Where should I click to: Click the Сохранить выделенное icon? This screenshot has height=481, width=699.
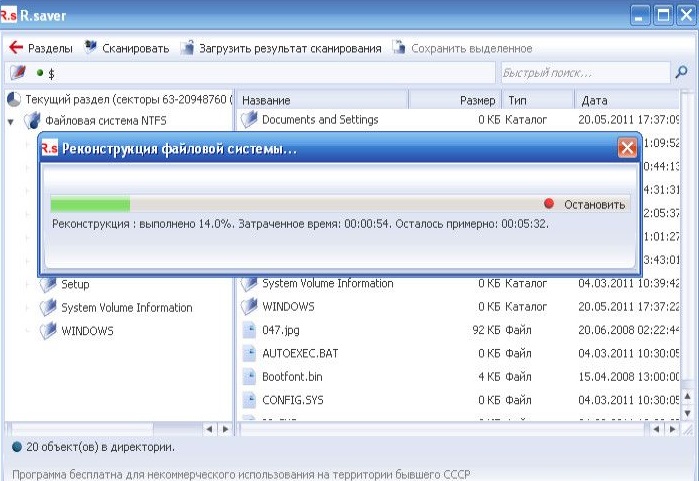point(399,47)
